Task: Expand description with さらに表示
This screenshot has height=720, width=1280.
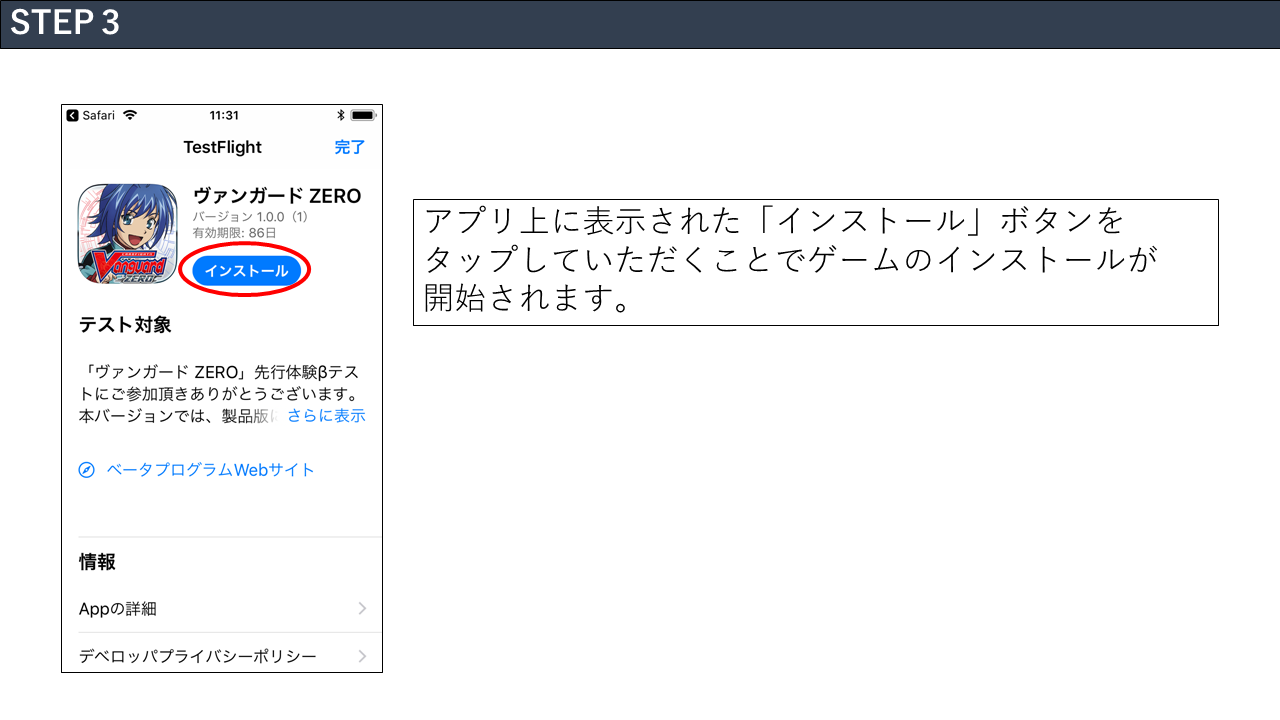Action: coord(326,416)
